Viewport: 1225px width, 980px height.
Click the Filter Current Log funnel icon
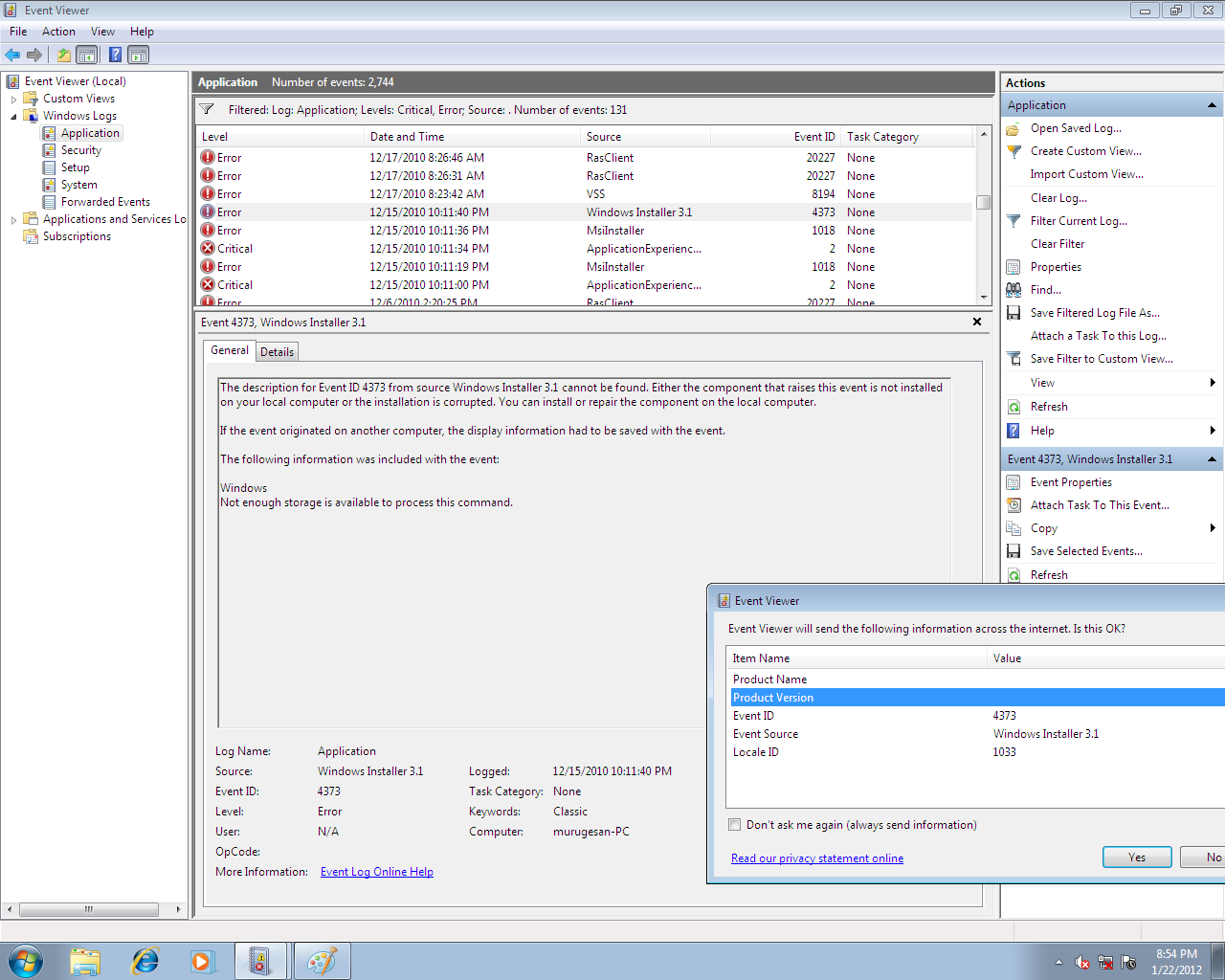point(1013,220)
